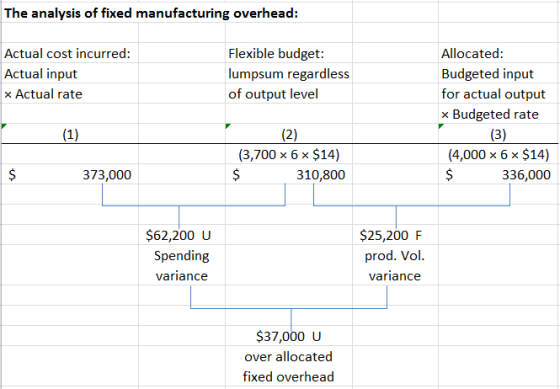The width and height of the screenshot is (560, 389).
Task: Select the 'Actual input' cell
Action: tap(40, 74)
